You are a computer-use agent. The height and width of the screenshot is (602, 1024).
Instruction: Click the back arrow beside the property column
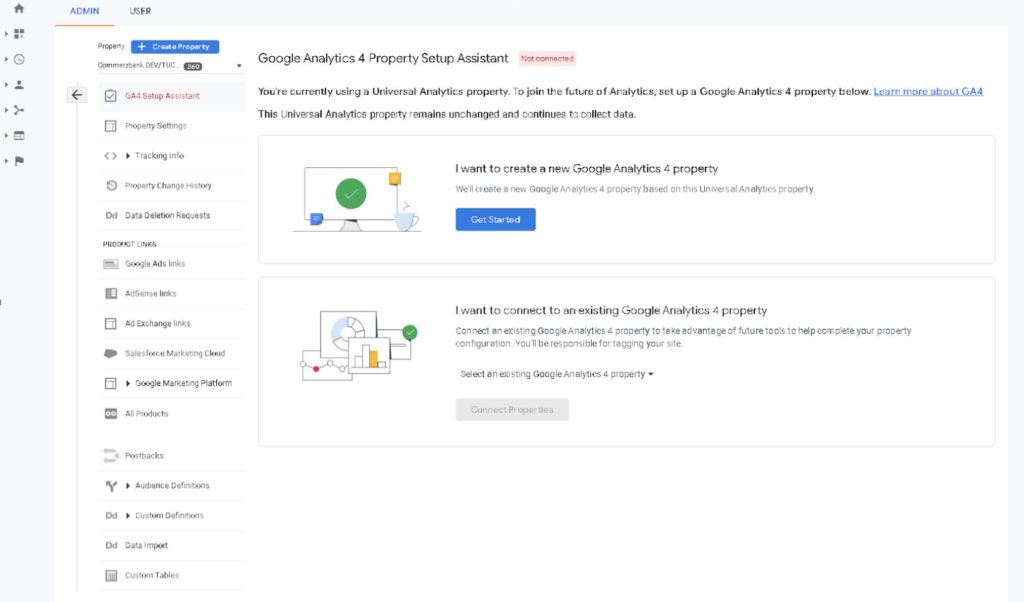[x=76, y=95]
